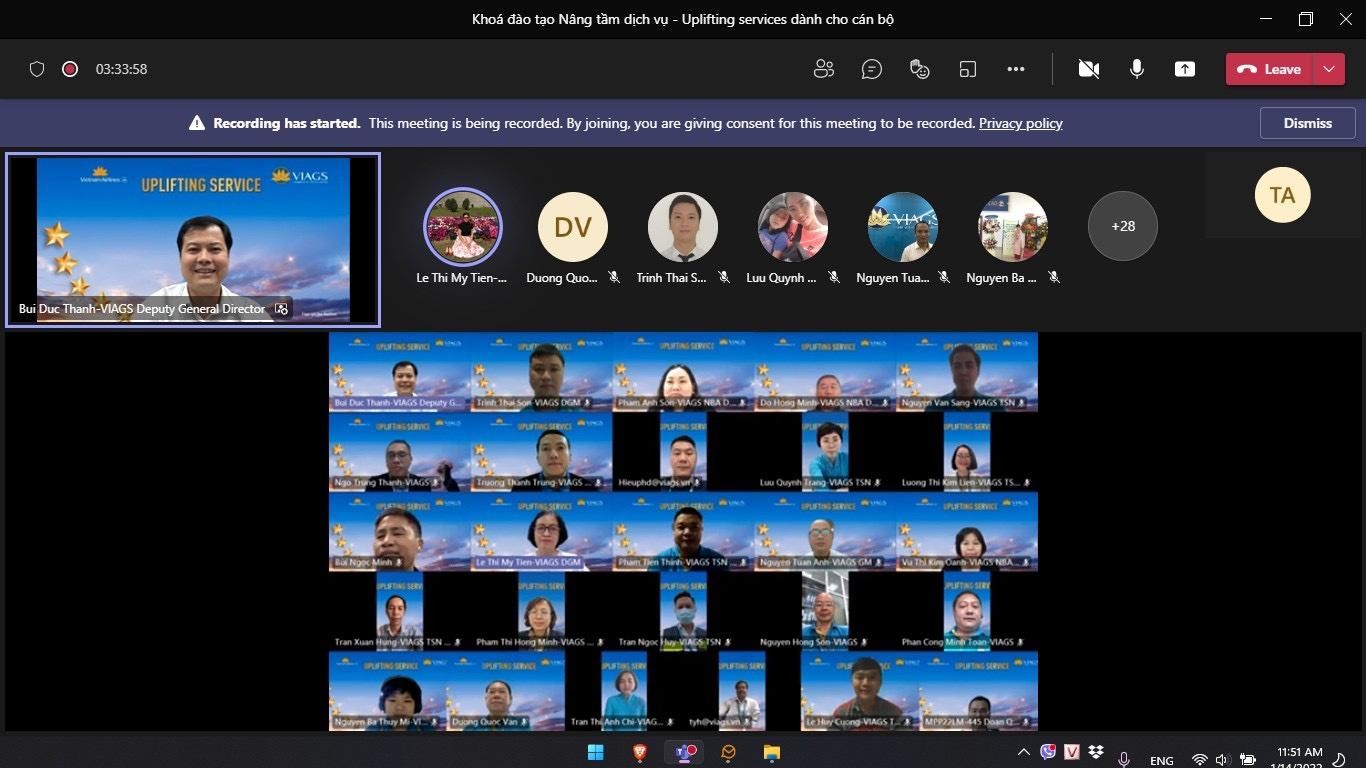Image resolution: width=1366 pixels, height=768 pixels.
Task: Open Brave browser from the taskbar
Action: click(x=640, y=752)
